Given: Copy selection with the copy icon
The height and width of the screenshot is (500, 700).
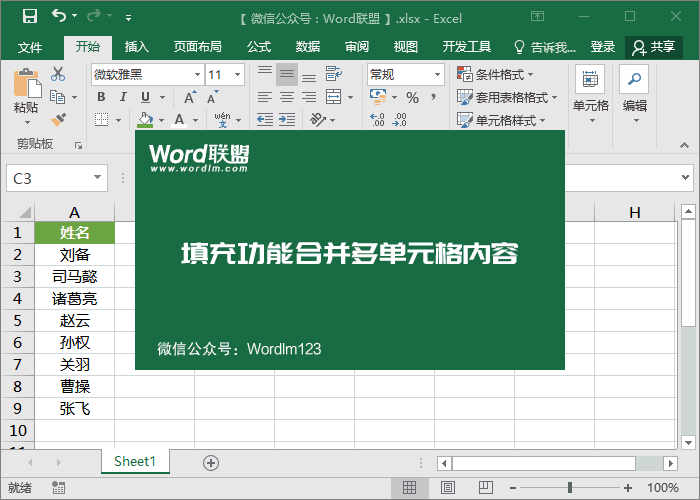Looking at the screenshot, I should [57, 97].
